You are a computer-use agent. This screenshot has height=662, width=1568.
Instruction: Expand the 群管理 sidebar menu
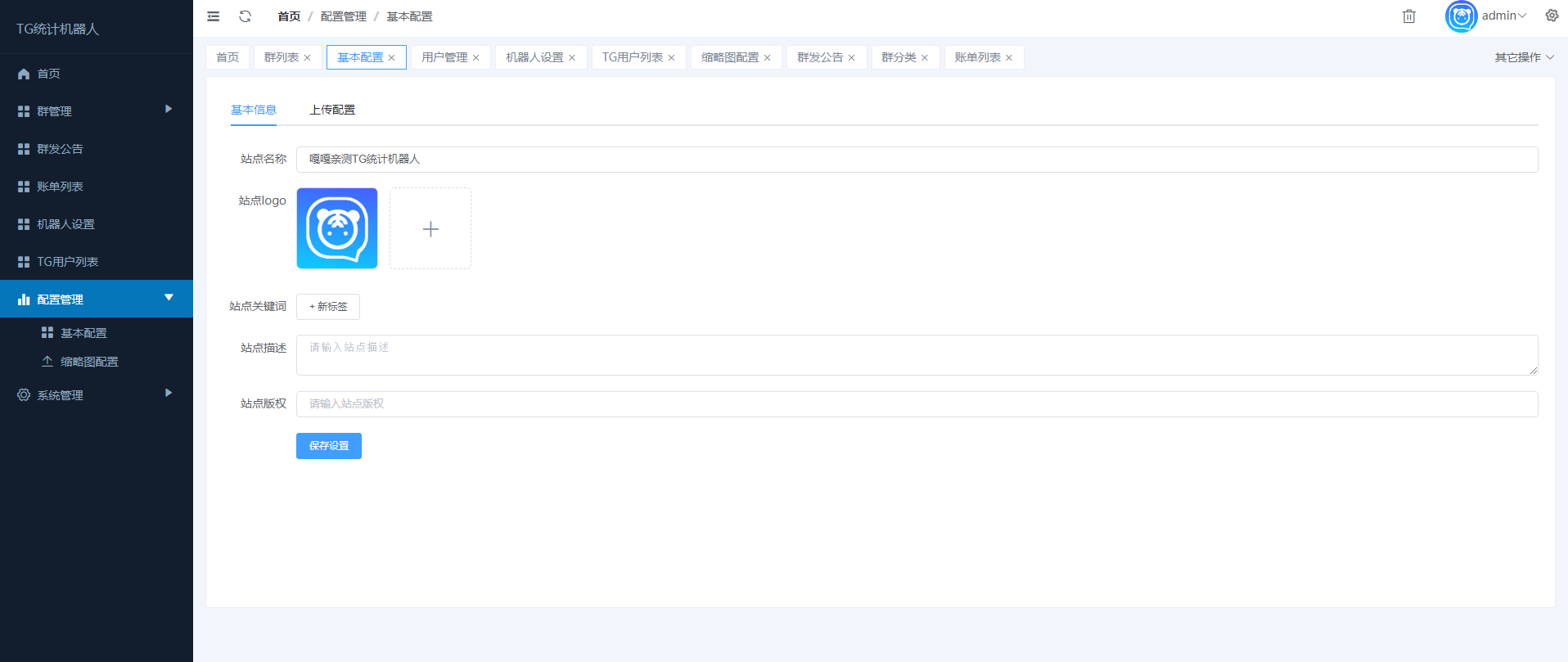coord(96,110)
